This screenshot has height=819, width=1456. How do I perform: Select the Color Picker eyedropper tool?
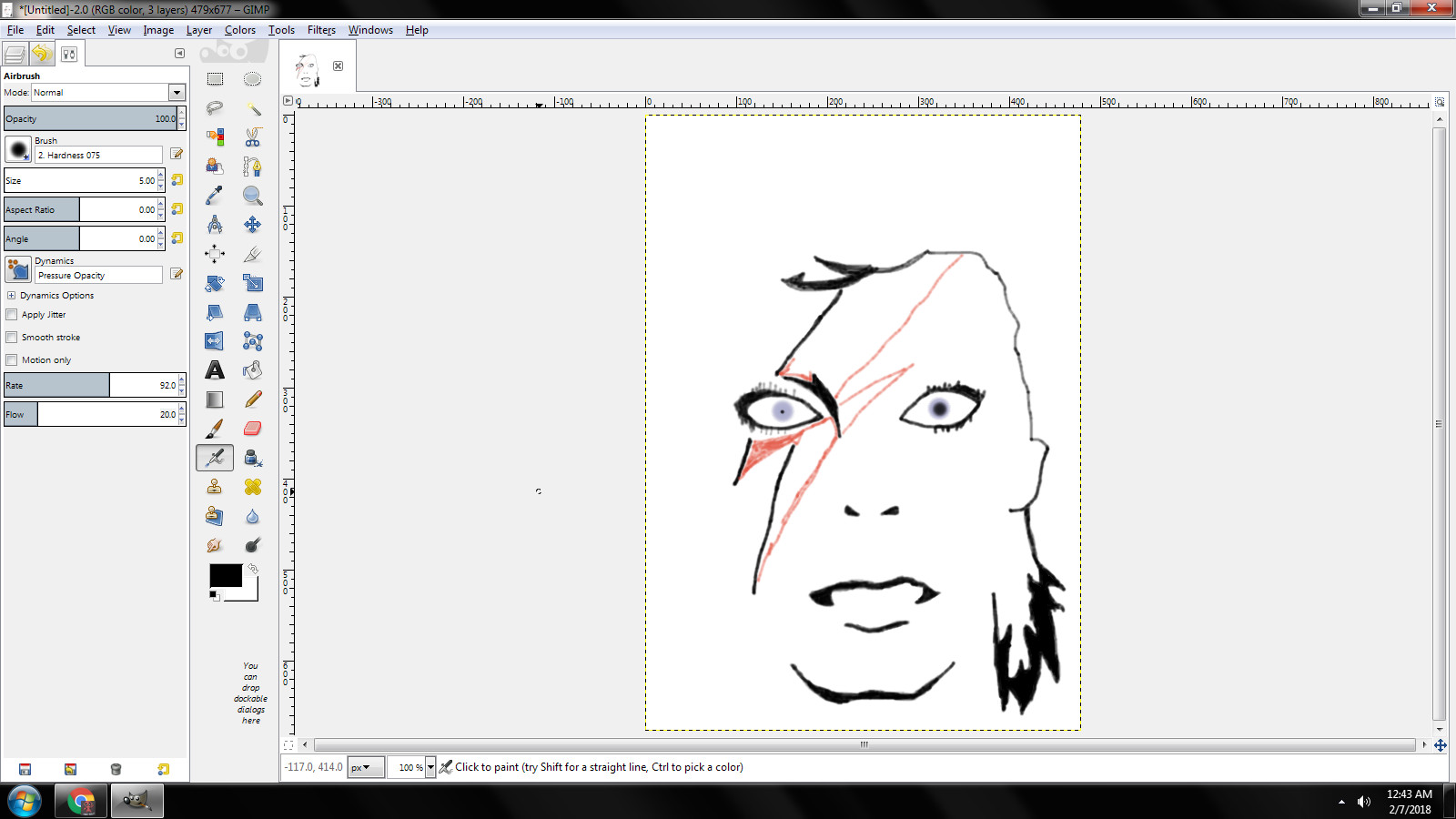pos(215,196)
